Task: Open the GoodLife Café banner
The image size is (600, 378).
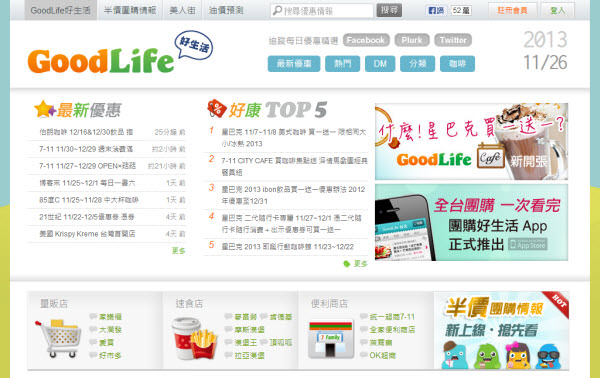Action: 471,142
